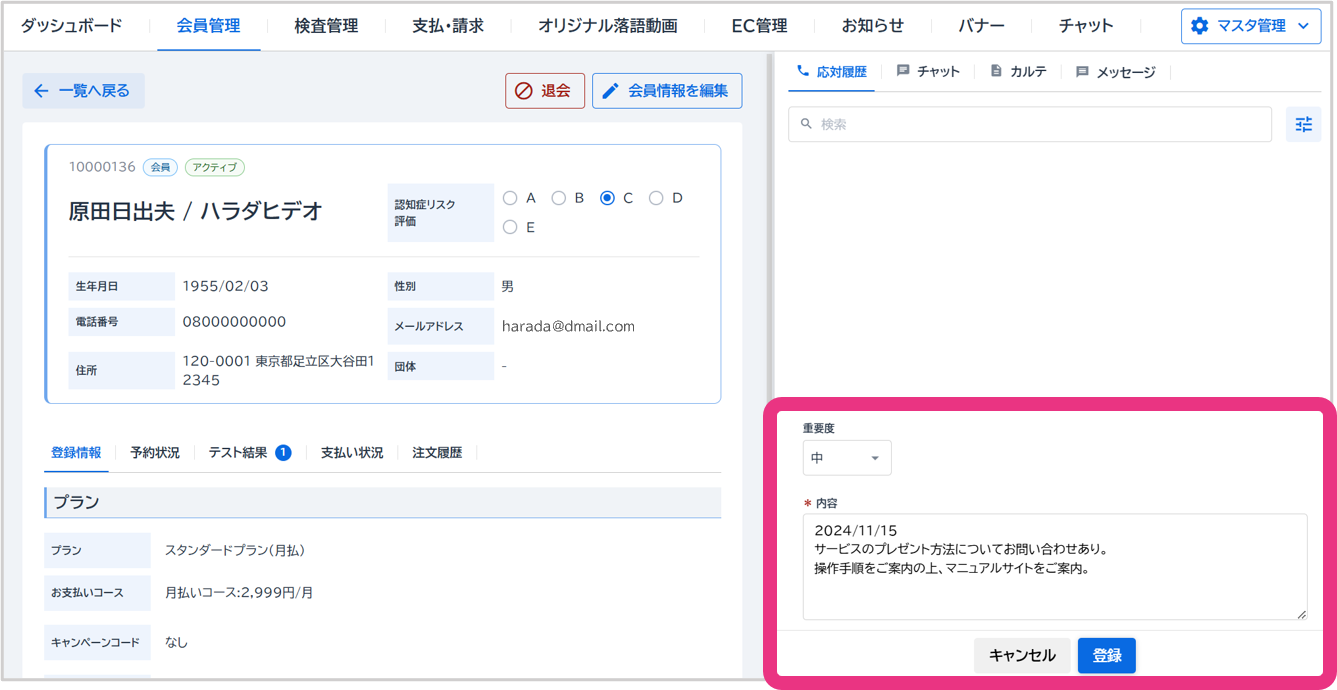Click the 検索 input field
The height and width of the screenshot is (690, 1337).
pyautogui.click(x=1030, y=124)
